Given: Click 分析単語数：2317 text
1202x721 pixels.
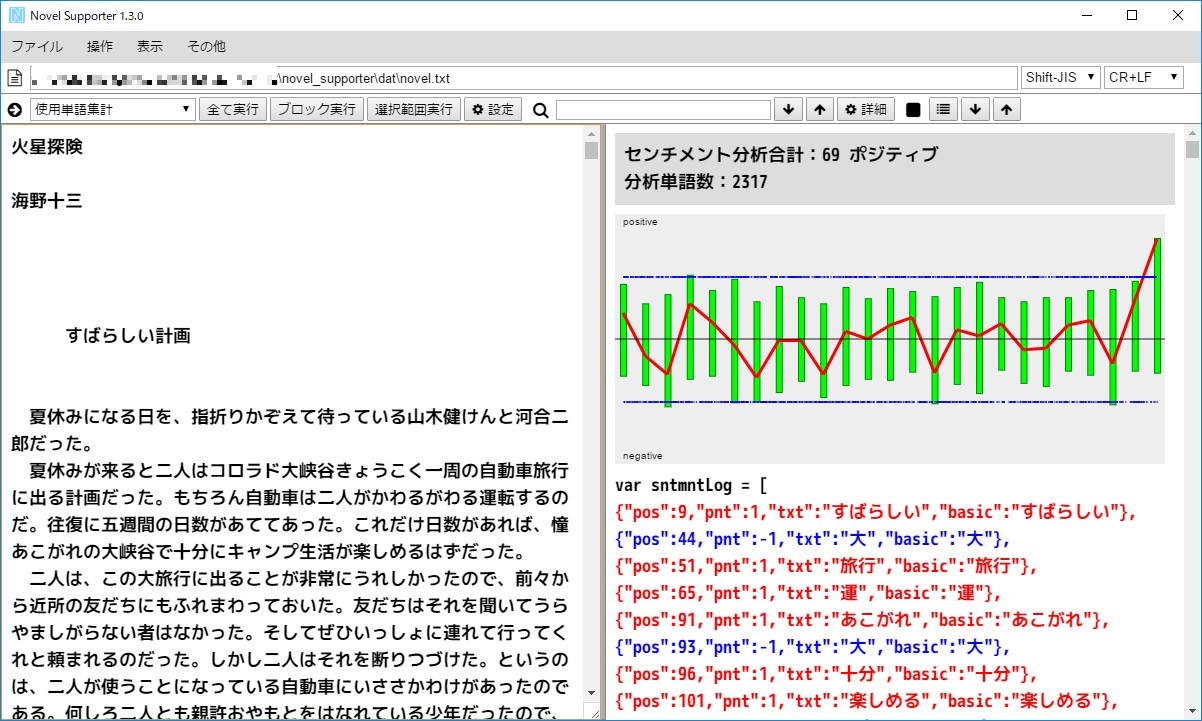Looking at the screenshot, I should 696,182.
